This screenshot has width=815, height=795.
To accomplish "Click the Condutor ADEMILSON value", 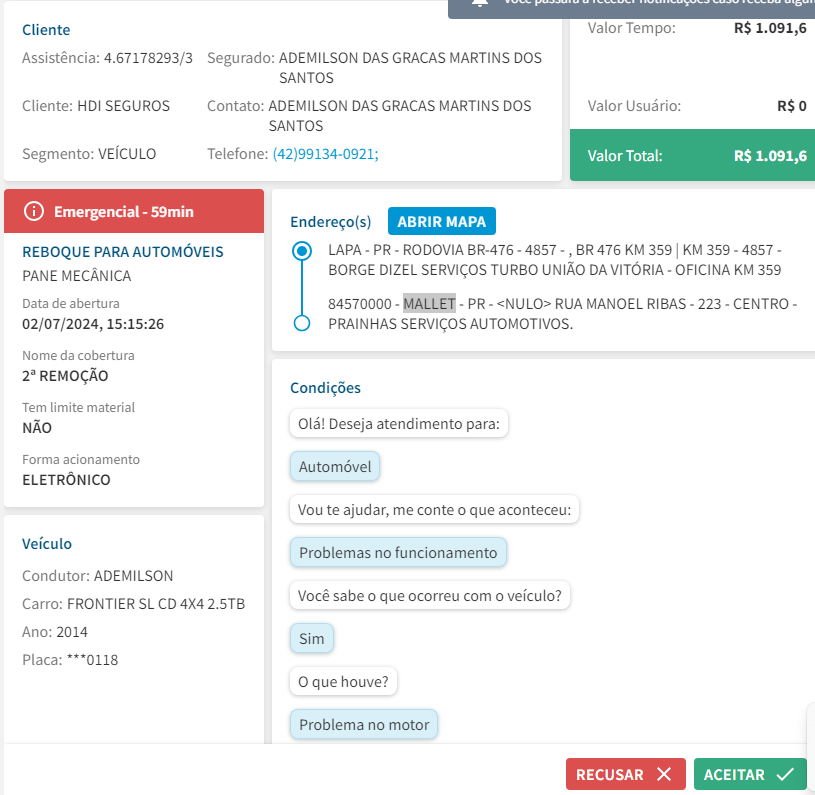I will click(134, 576).
